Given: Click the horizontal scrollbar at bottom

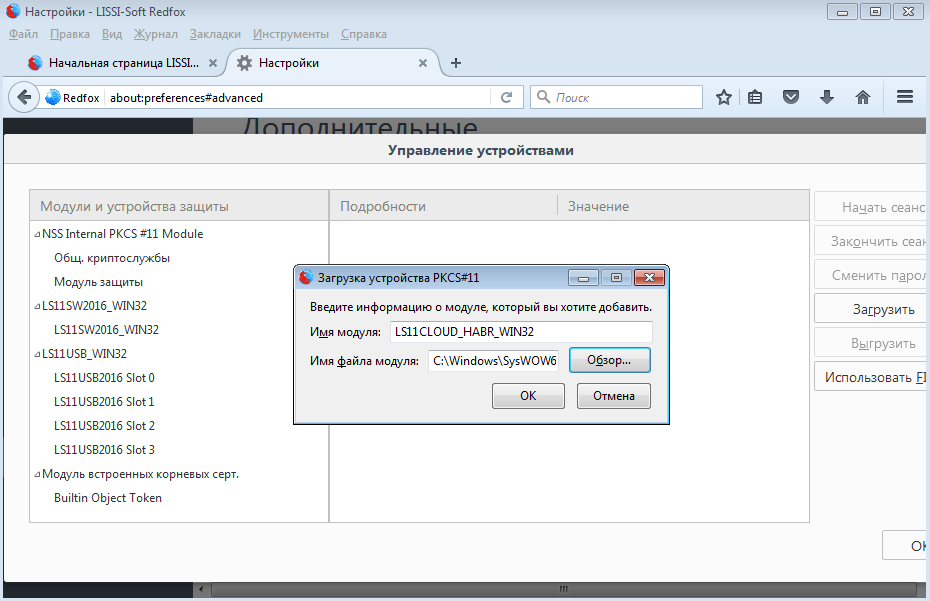Looking at the screenshot, I should 563,589.
